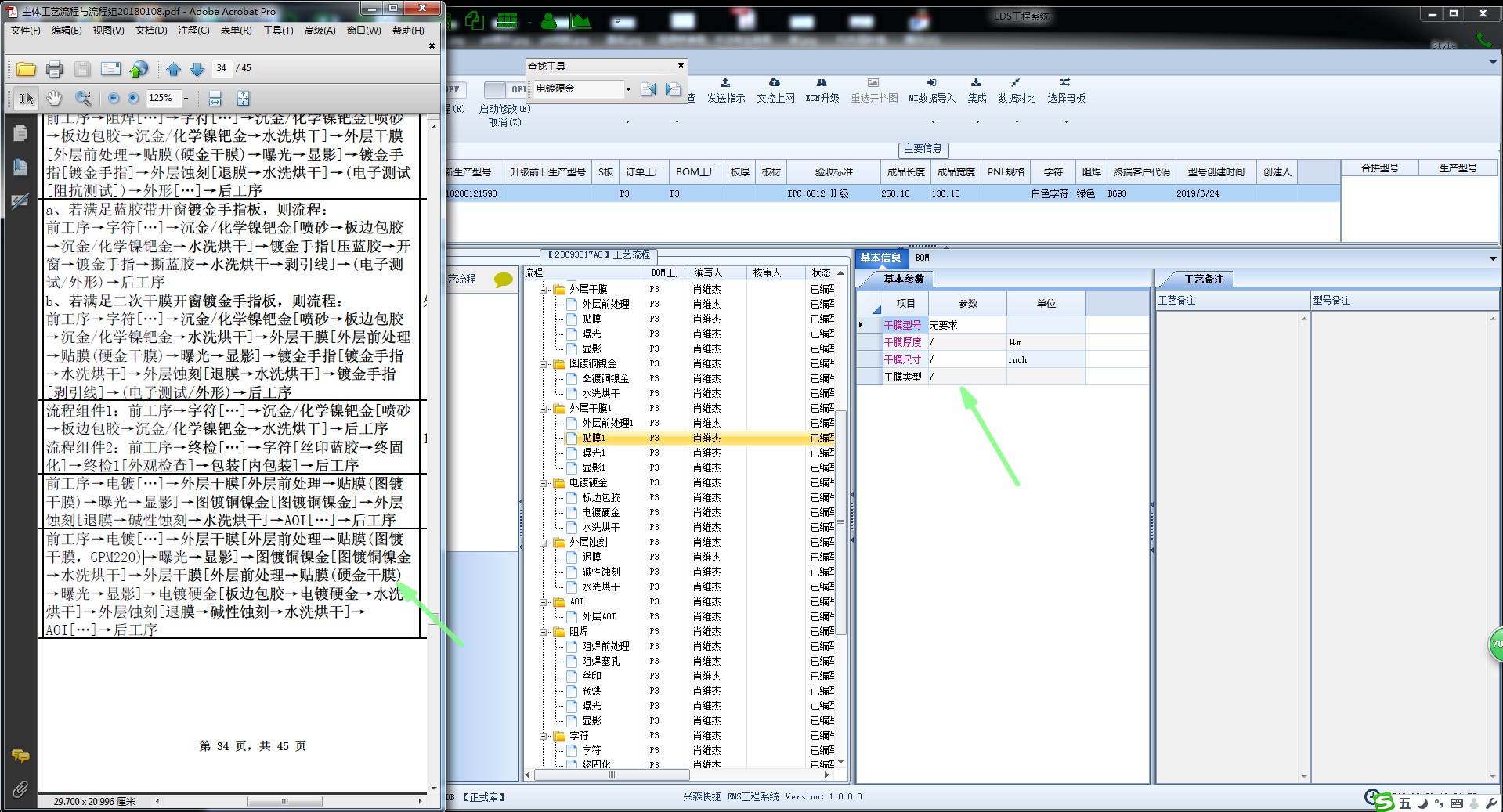Open the 注释(C) menu in Acrobat

click(x=193, y=31)
